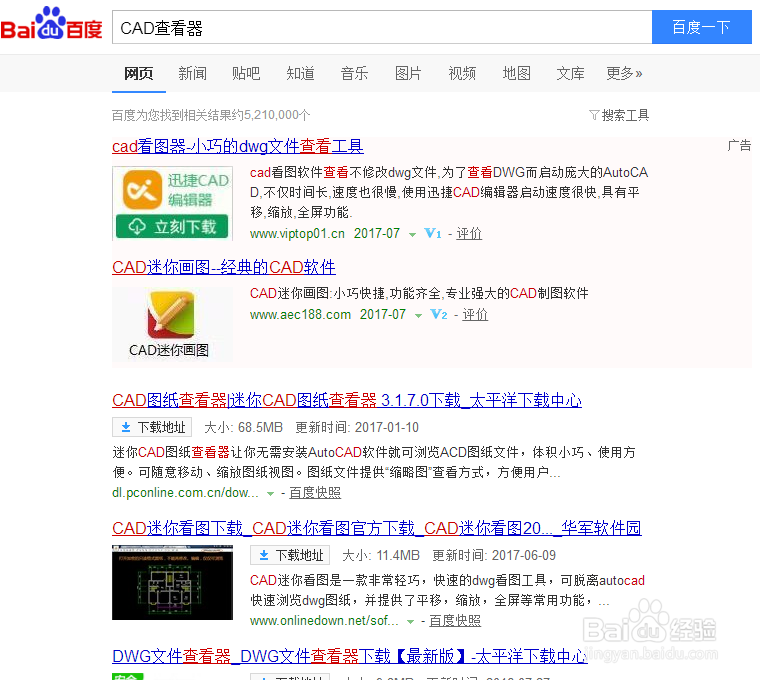Switch to the 新闻 tab

point(192,73)
